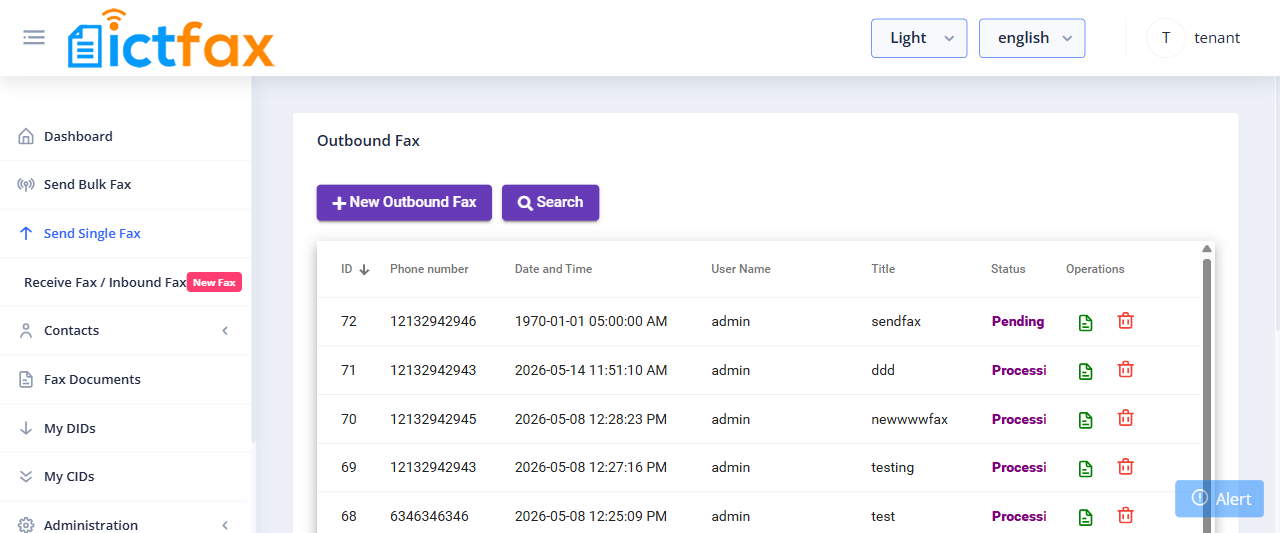Expand the Contacts submenu
Screen dimensions: 1280x533
tap(125, 330)
